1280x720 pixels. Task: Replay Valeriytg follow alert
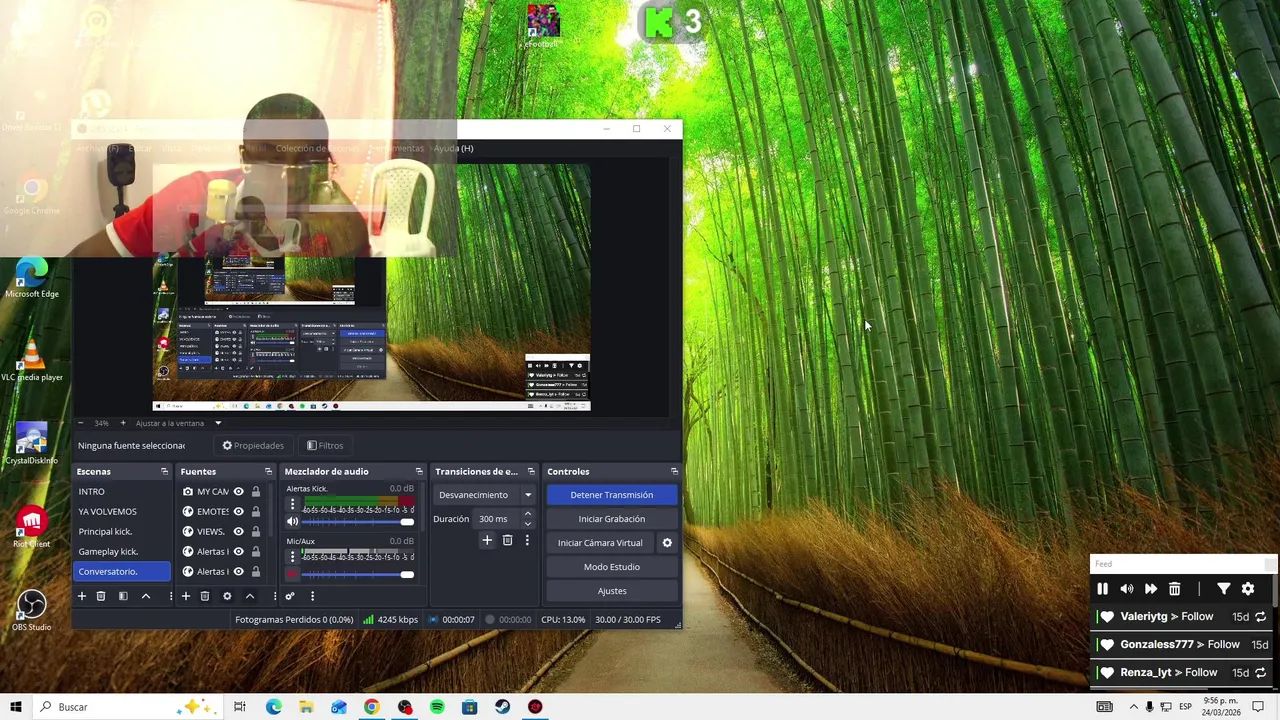tap(1261, 617)
